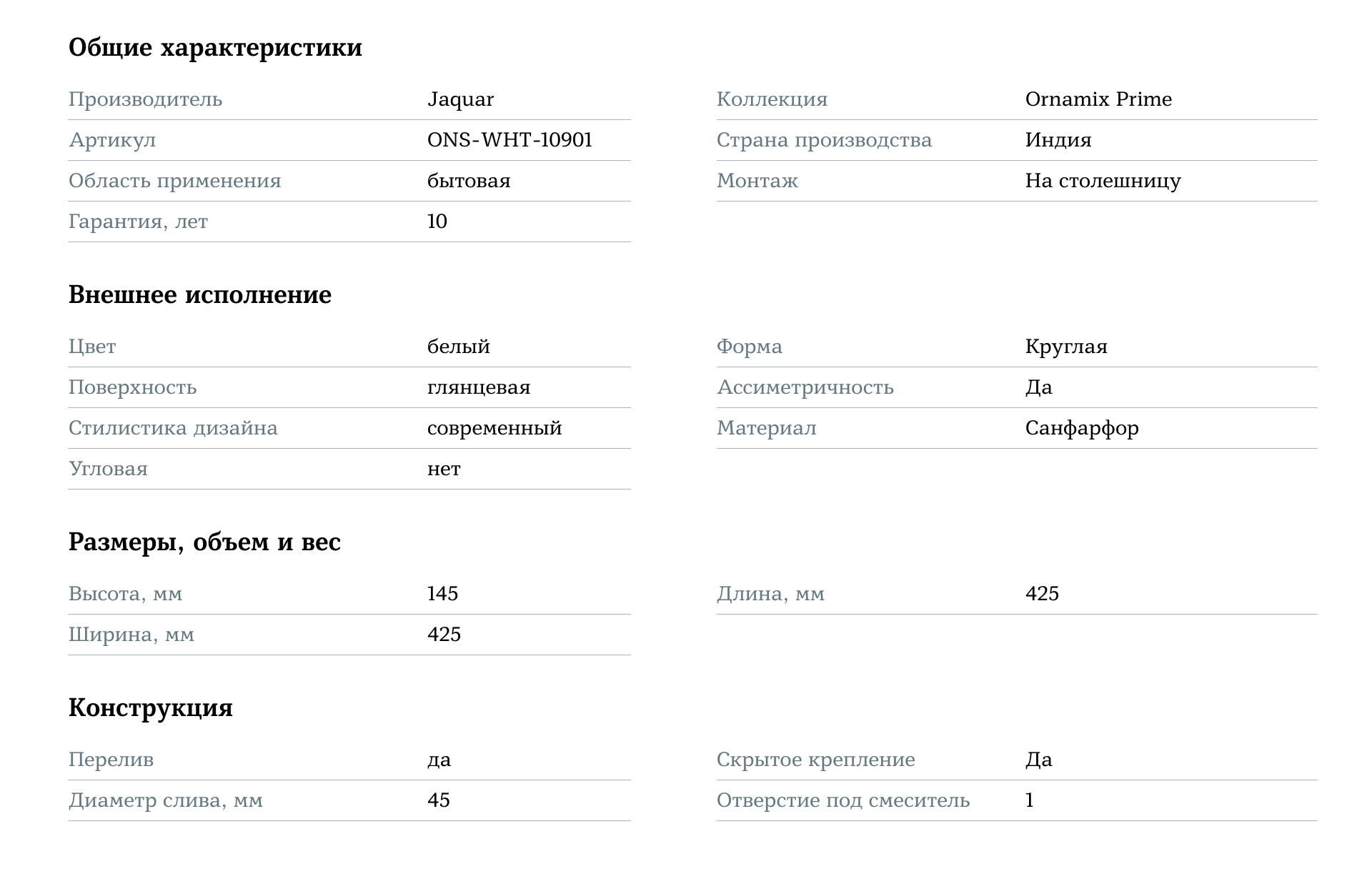This screenshot has width=1372, height=884.
Task: Select the Санфарфор material value
Action: [x=1081, y=428]
